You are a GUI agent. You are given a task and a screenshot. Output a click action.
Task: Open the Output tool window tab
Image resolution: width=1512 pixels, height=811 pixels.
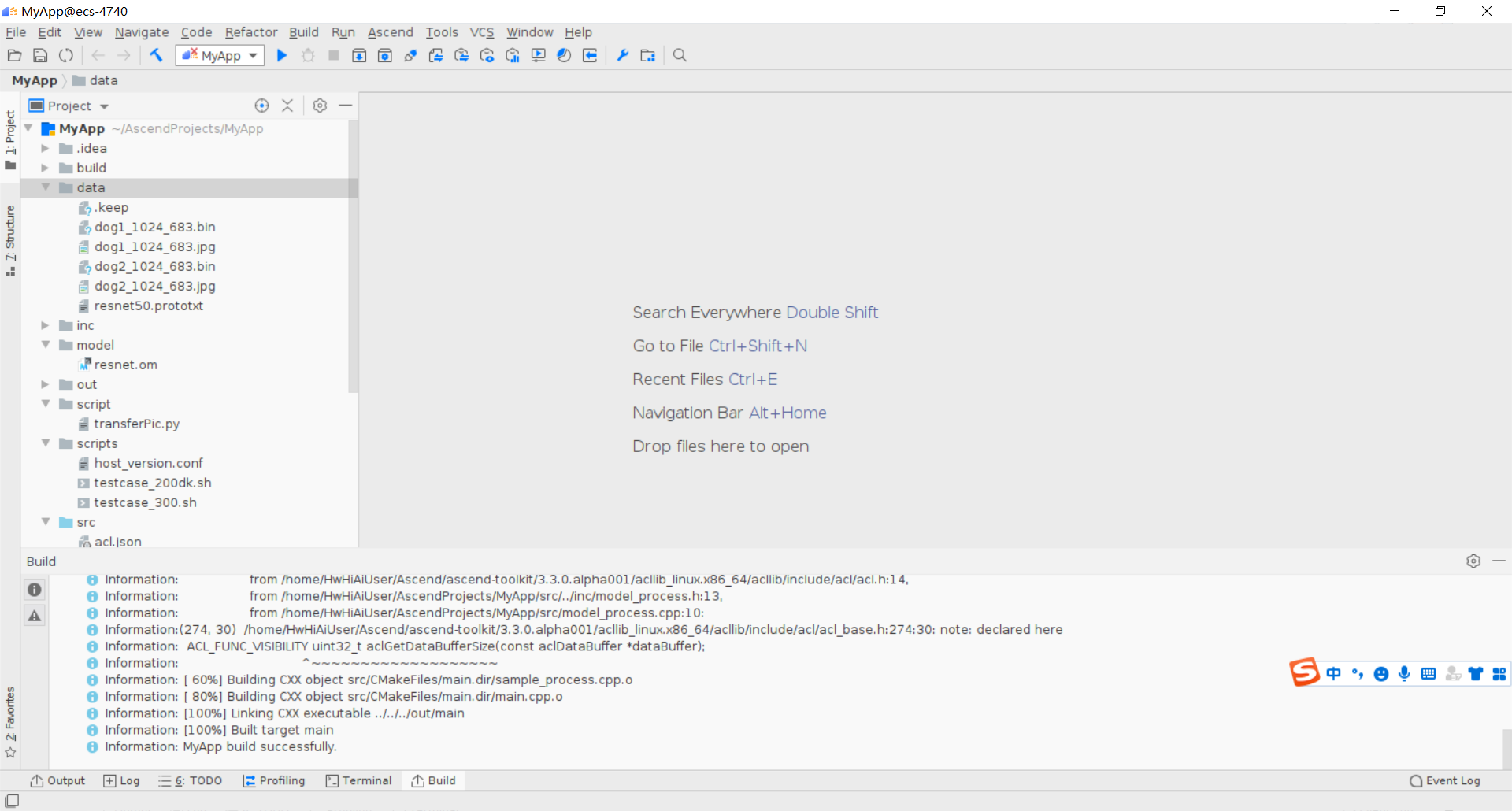pos(57,780)
